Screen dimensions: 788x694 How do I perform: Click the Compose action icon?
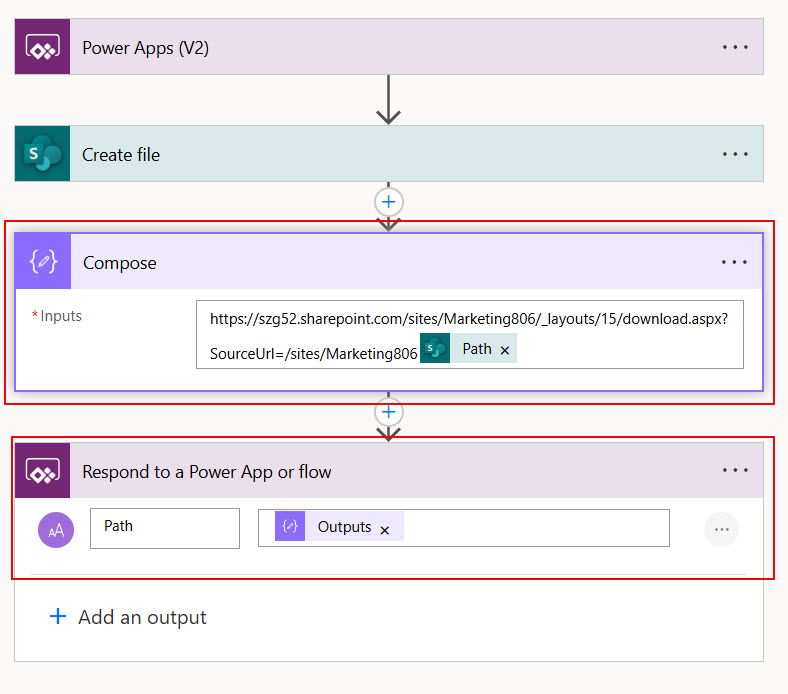43,261
